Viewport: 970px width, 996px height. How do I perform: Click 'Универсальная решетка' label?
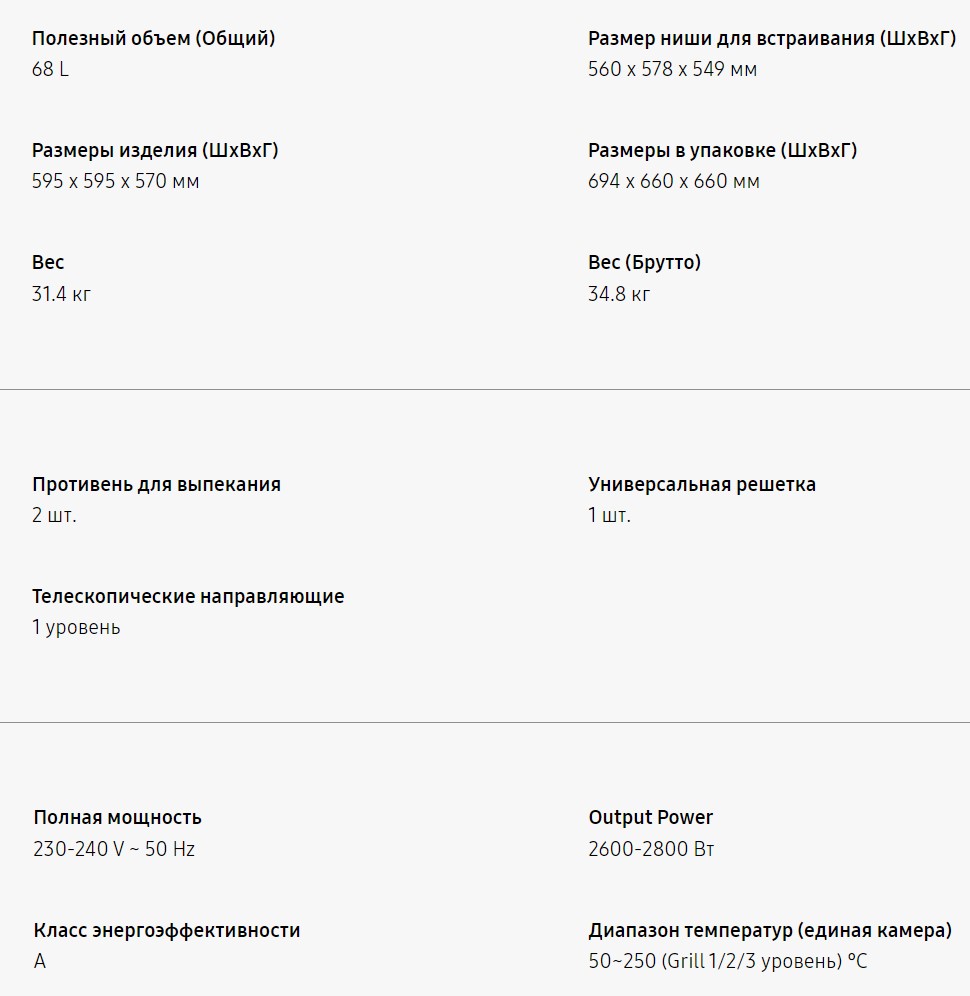click(702, 485)
